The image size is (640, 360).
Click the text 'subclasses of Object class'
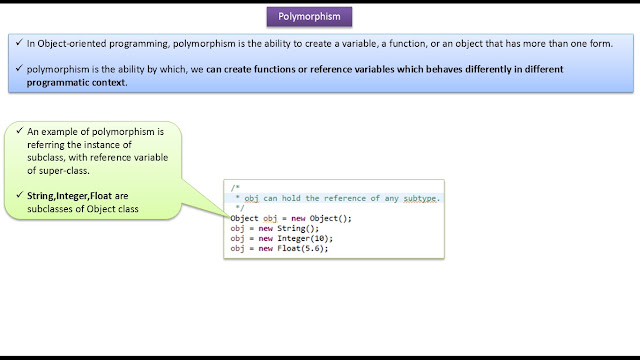pos(83,209)
